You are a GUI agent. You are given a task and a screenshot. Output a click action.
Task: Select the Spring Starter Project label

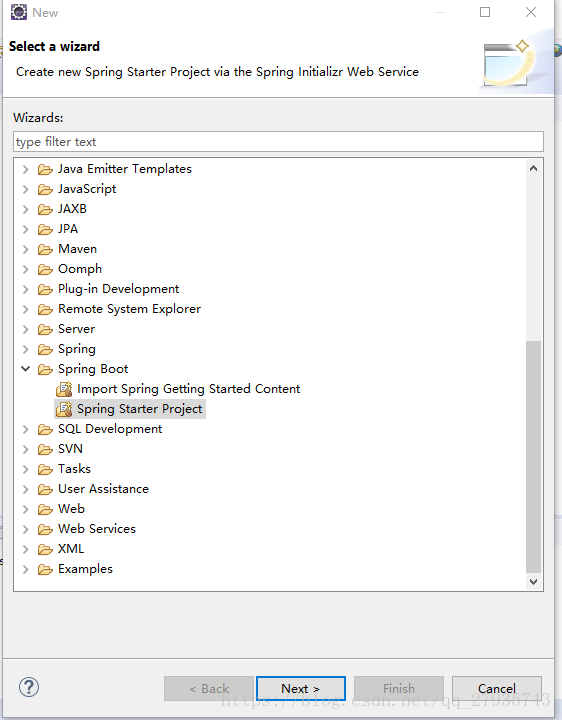pos(140,409)
